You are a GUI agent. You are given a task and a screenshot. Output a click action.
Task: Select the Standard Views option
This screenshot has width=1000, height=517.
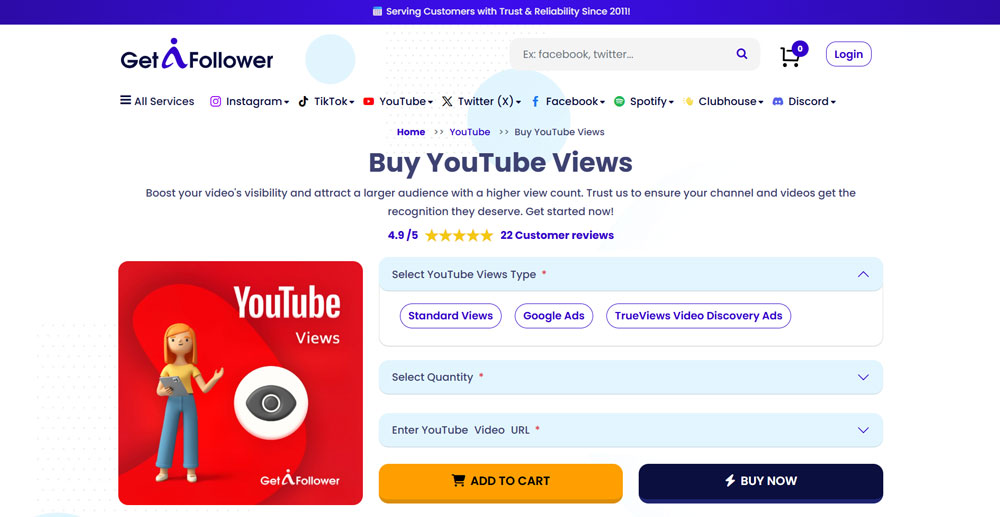(x=450, y=316)
